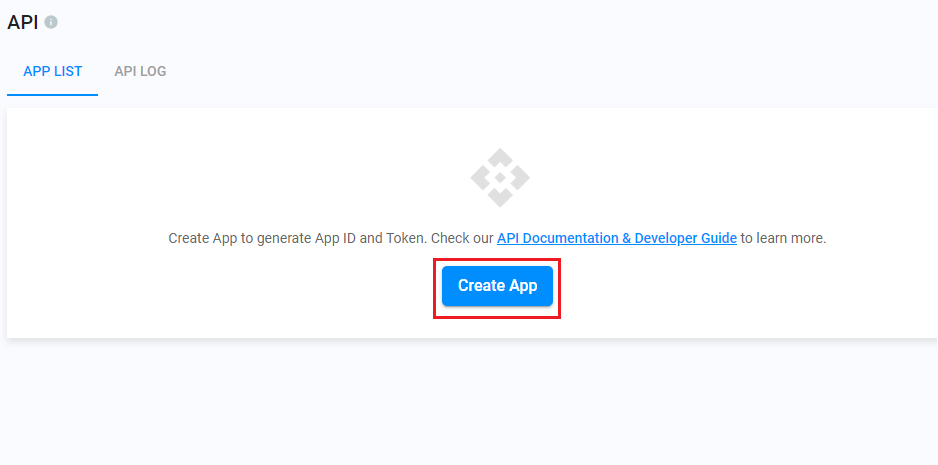Viewport: 938px width, 465px height.
Task: Click the info icon beside API heading
Action: (51, 22)
